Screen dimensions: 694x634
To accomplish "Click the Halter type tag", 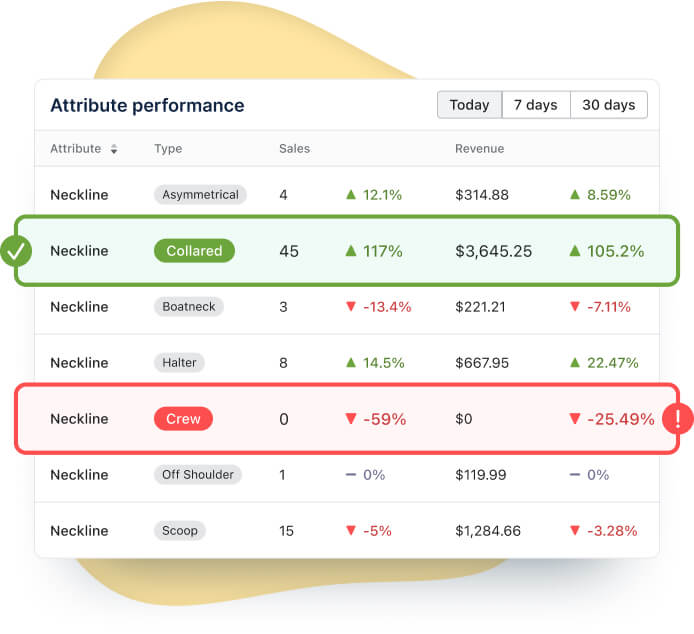I will click(180, 363).
